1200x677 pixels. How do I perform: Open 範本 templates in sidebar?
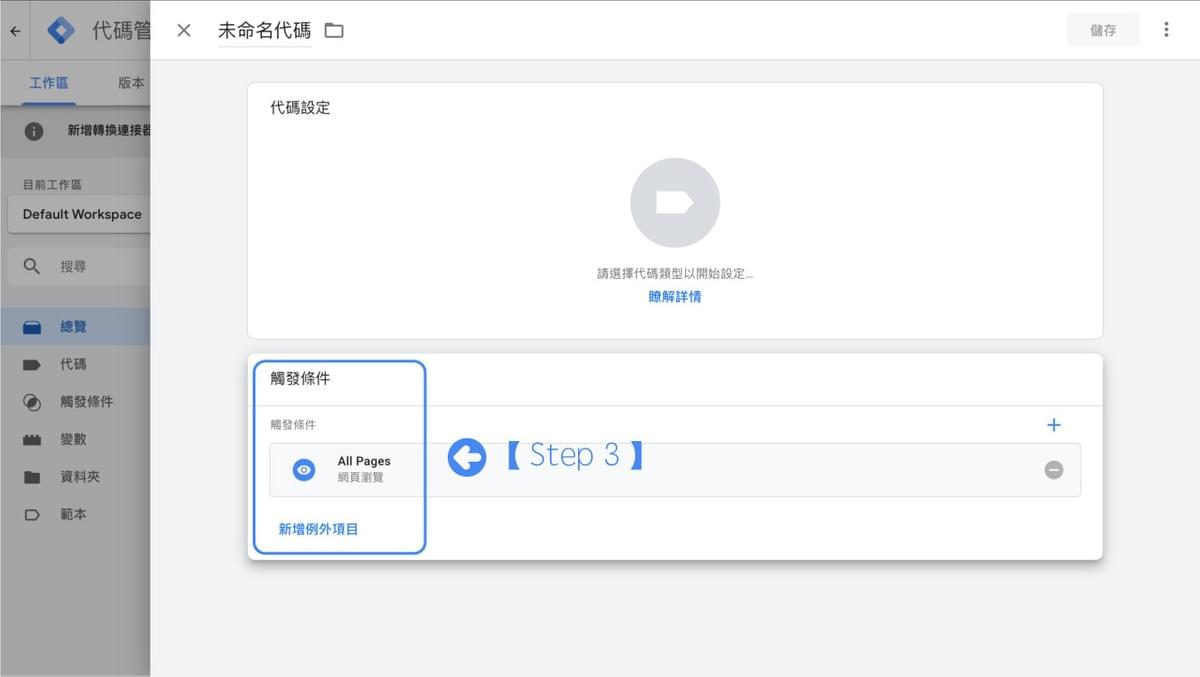pos(75,514)
